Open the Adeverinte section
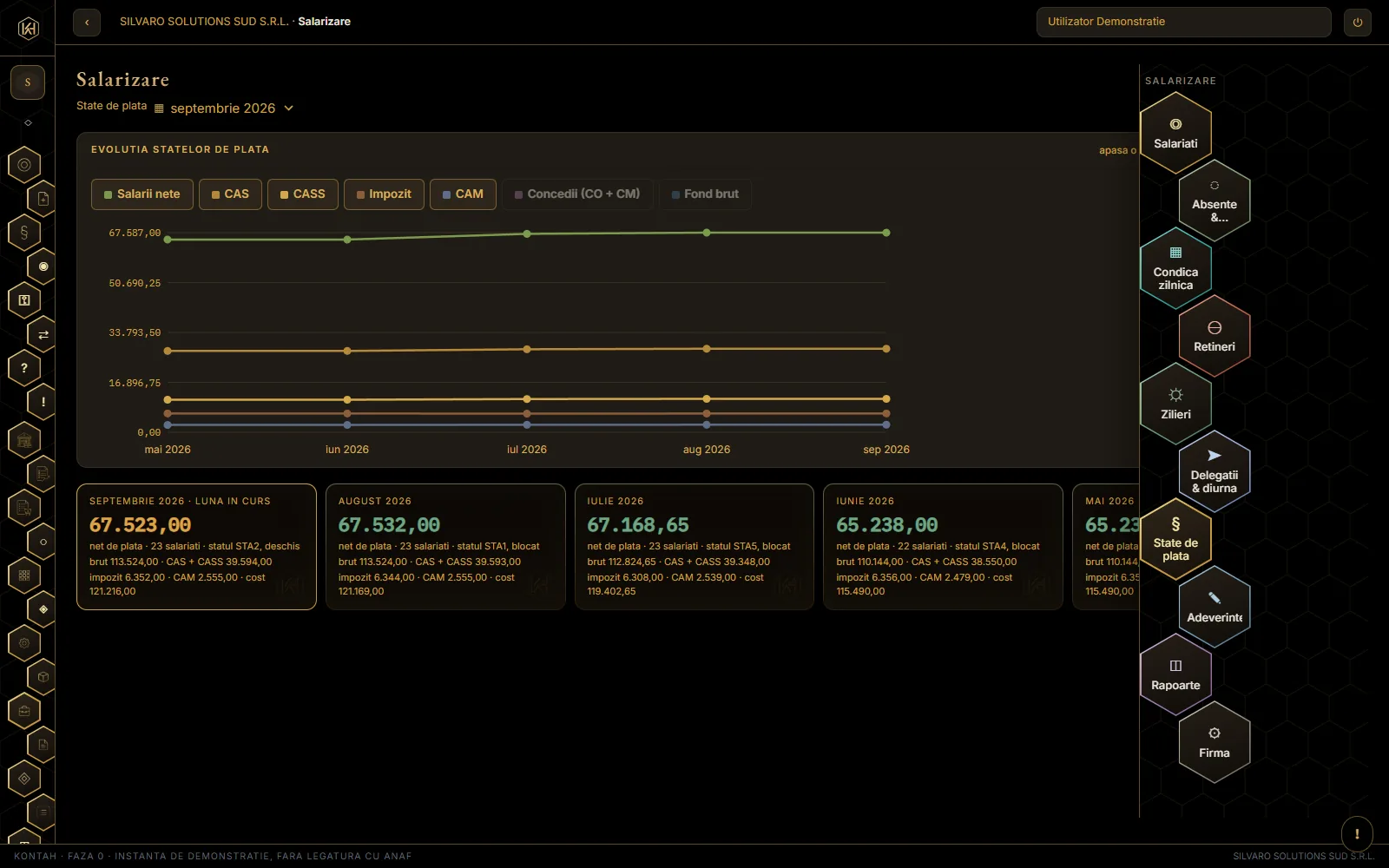 (x=1215, y=608)
